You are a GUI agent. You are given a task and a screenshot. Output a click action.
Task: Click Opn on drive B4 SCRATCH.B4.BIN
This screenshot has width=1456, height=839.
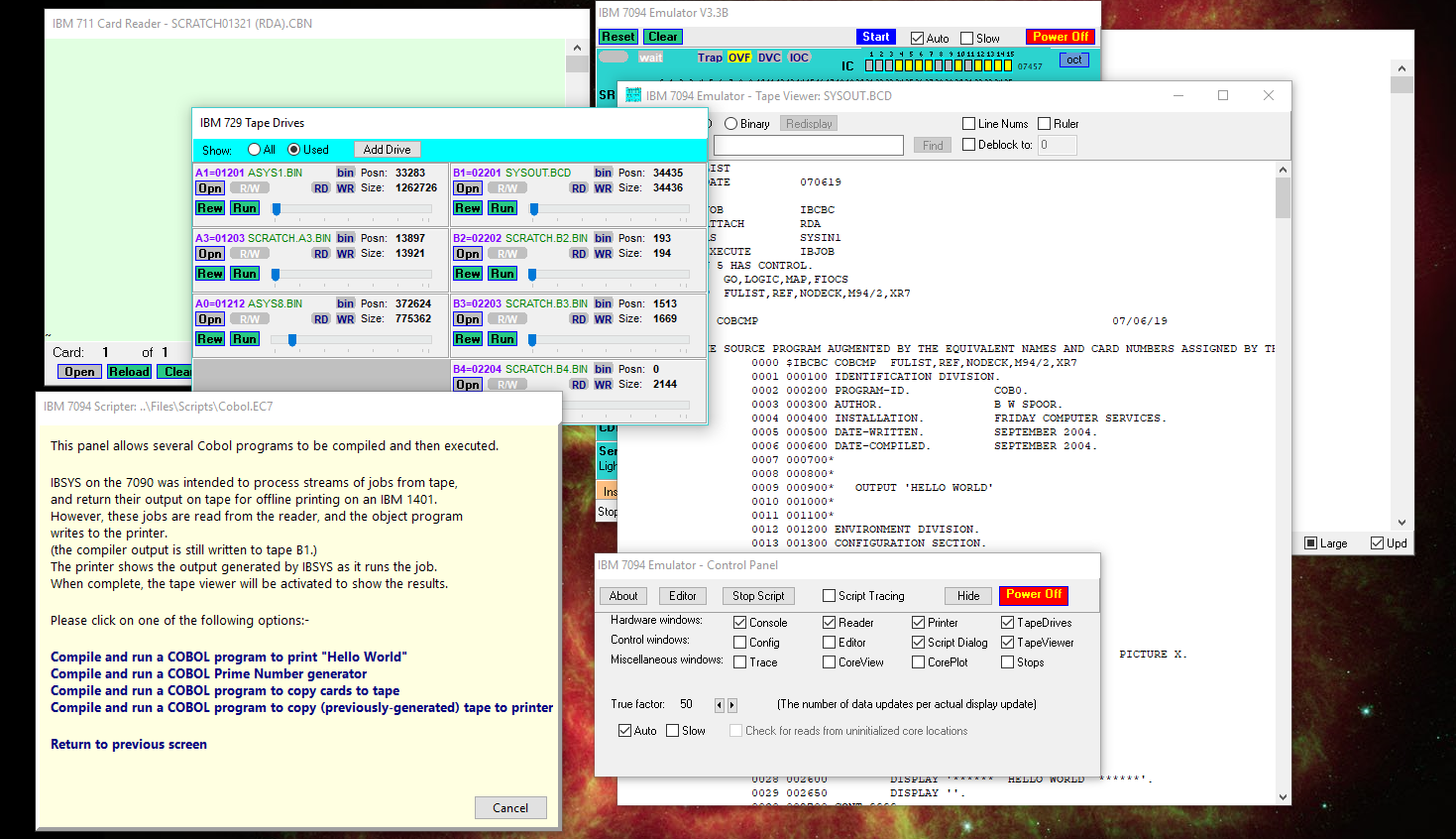pos(468,385)
